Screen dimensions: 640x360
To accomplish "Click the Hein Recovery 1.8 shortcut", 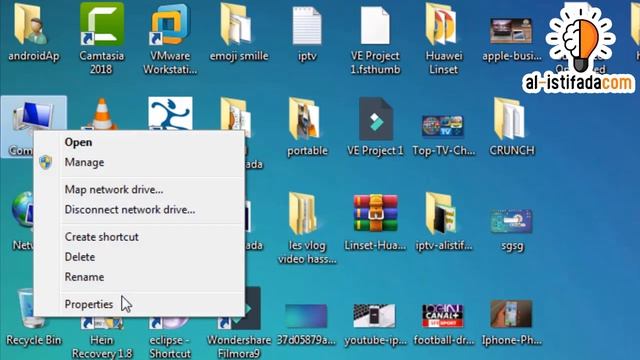I will click(x=102, y=323).
